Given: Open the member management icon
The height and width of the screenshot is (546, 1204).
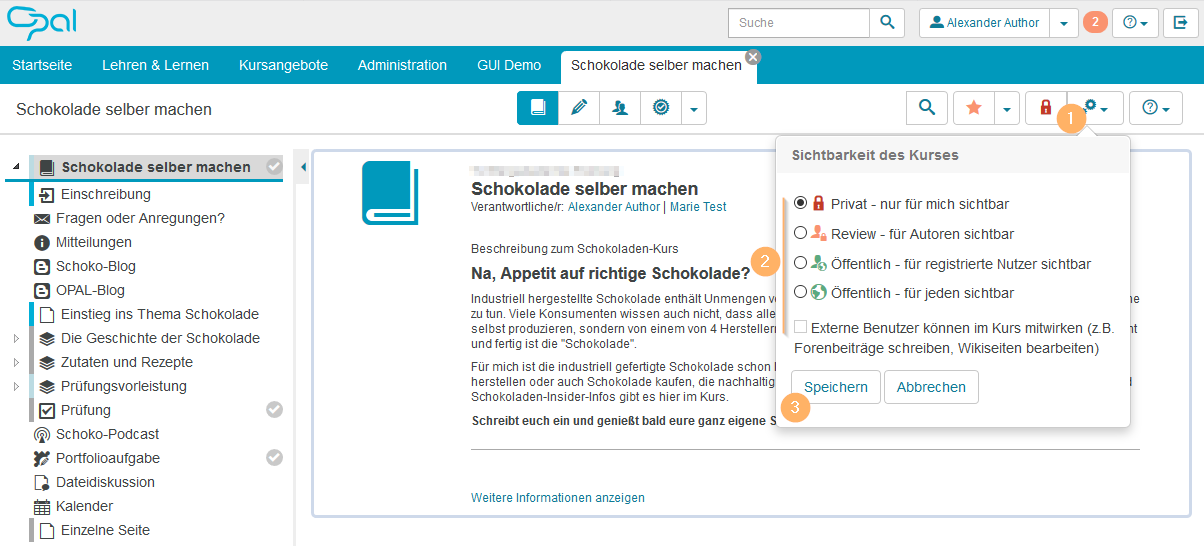Looking at the screenshot, I should (620, 108).
